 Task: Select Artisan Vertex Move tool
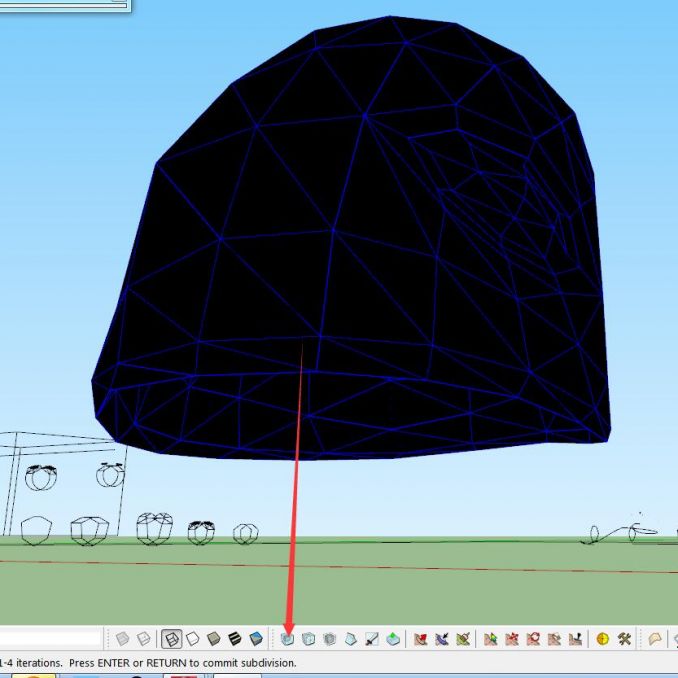(512, 639)
